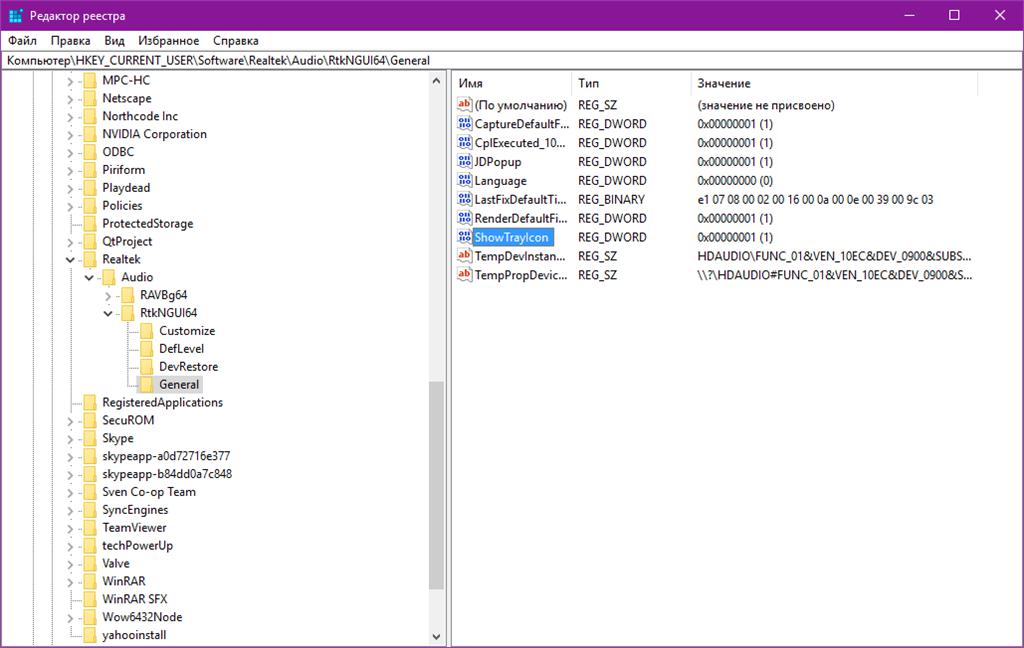This screenshot has height=648, width=1024.
Task: Click the DWORD icon next to ShowTrayIcon
Action: 464,237
